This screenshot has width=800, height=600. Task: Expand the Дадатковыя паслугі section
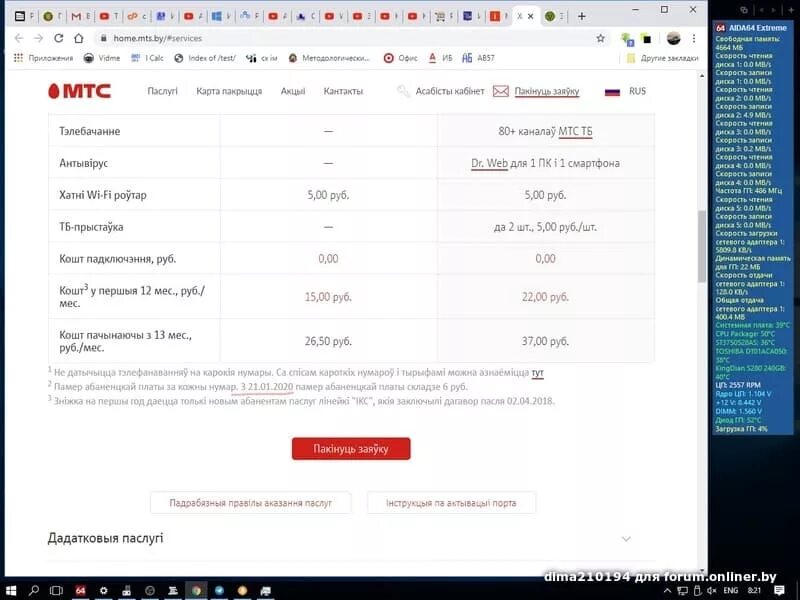pos(626,539)
